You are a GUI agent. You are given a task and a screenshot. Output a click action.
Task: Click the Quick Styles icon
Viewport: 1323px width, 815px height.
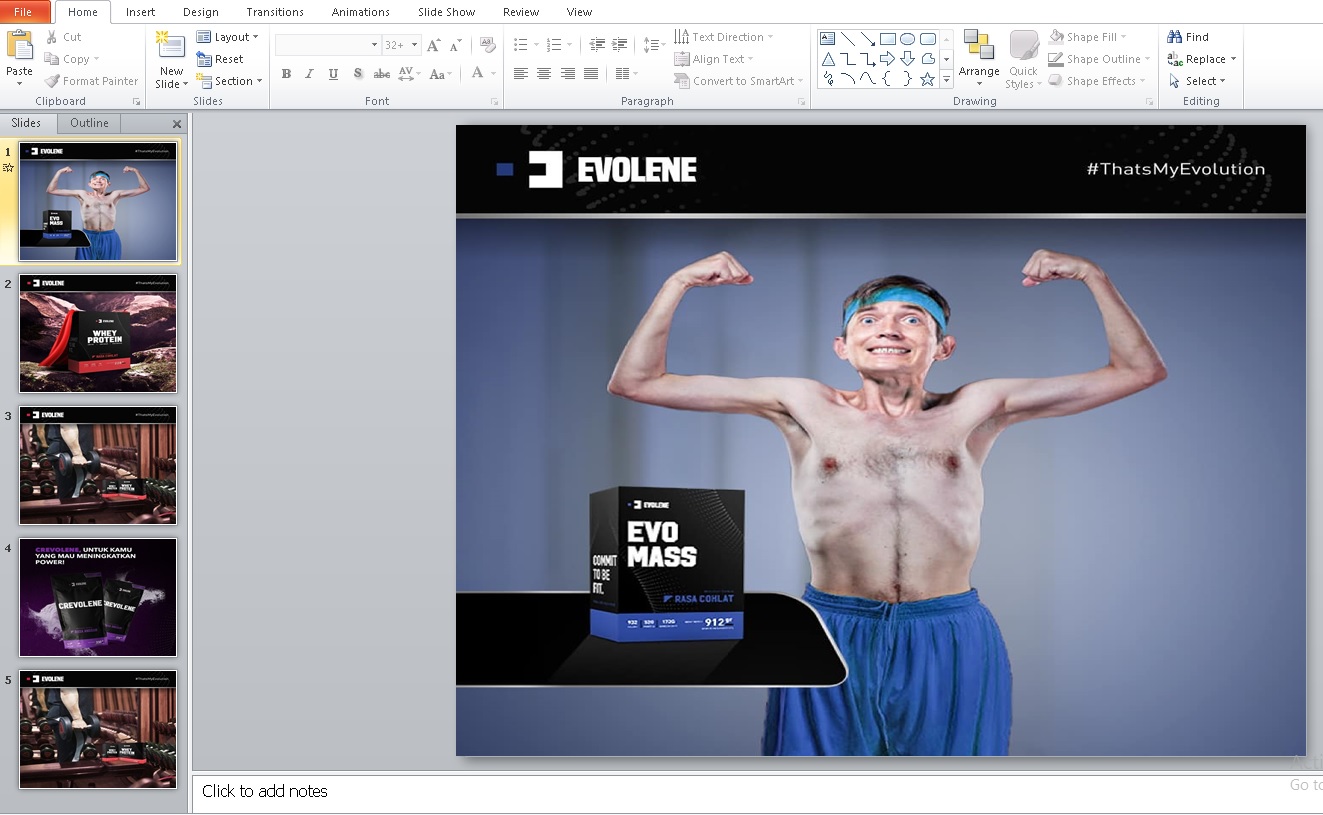click(1023, 59)
